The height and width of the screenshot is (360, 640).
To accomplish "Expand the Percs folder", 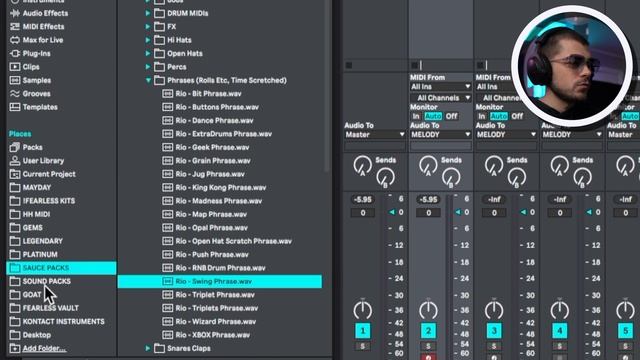I will click(x=148, y=67).
